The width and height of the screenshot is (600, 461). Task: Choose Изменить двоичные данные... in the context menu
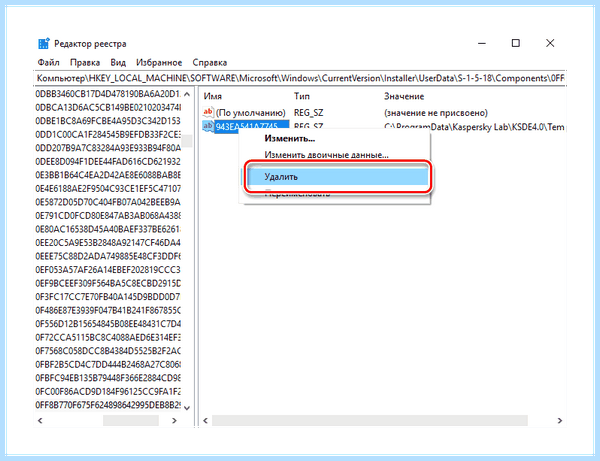point(326,155)
